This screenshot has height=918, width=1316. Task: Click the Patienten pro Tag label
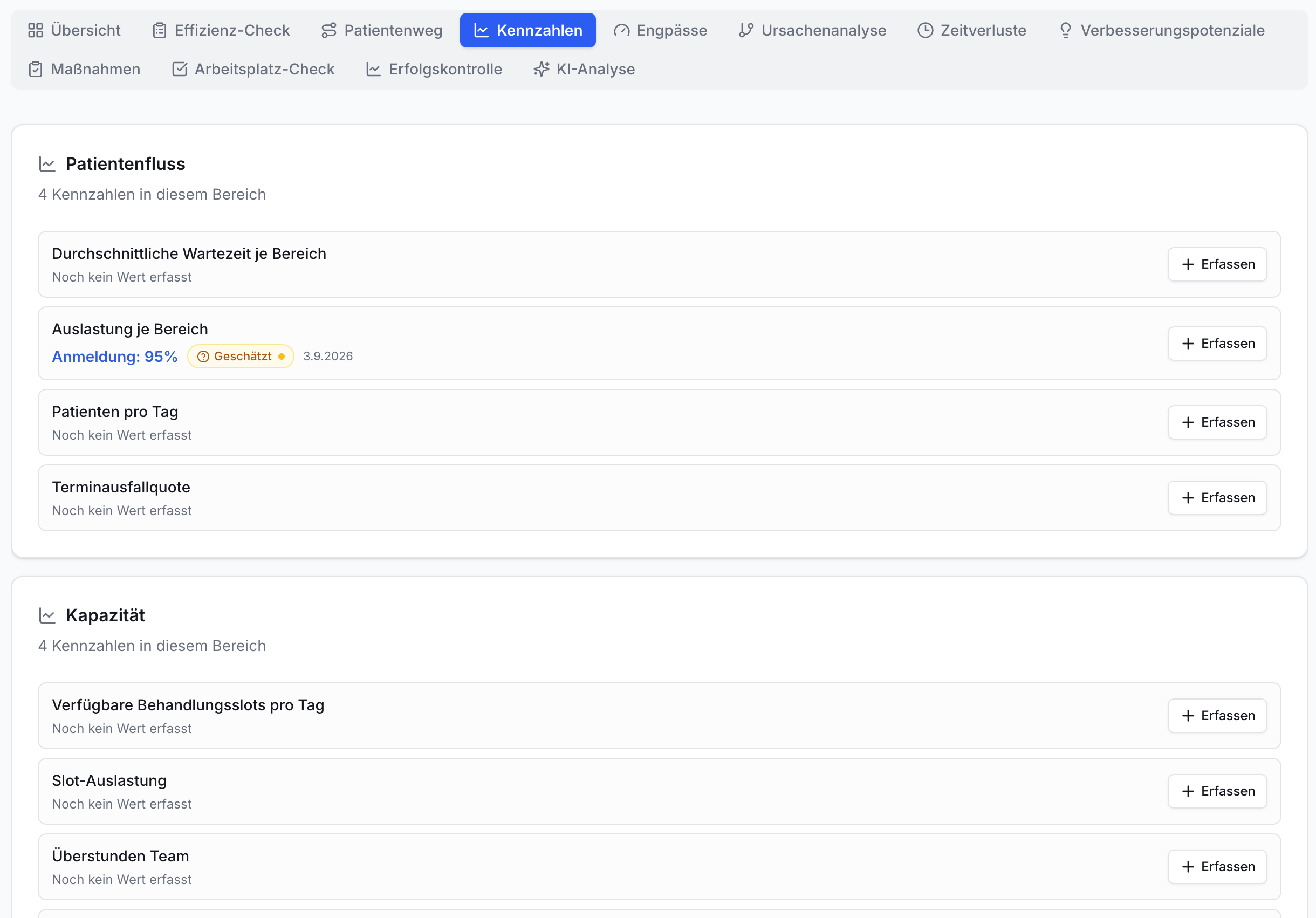115,412
